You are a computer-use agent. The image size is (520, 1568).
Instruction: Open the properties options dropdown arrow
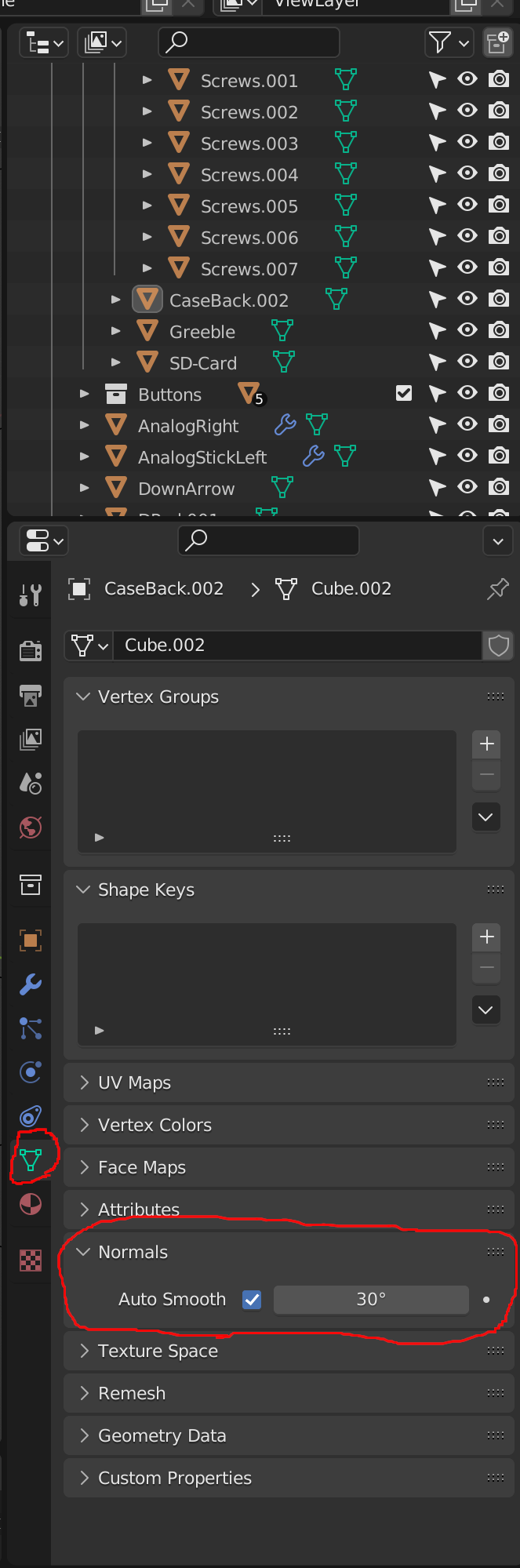tap(498, 540)
